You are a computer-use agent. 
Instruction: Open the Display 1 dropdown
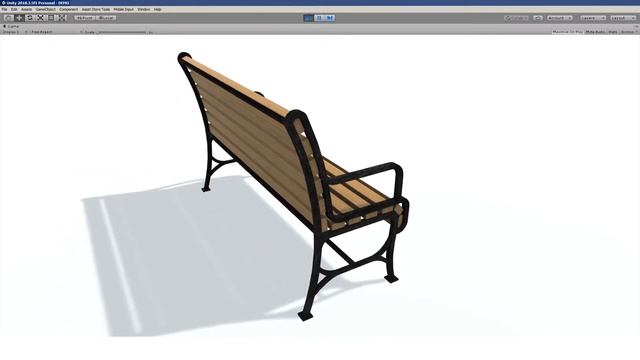click(x=14, y=32)
